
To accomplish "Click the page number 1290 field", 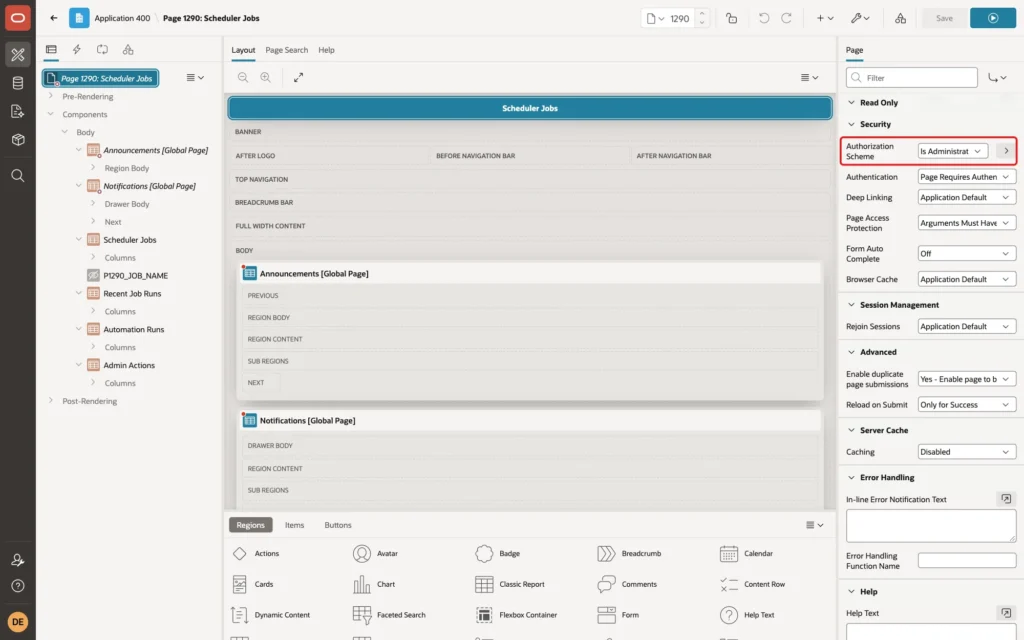I will [679, 18].
